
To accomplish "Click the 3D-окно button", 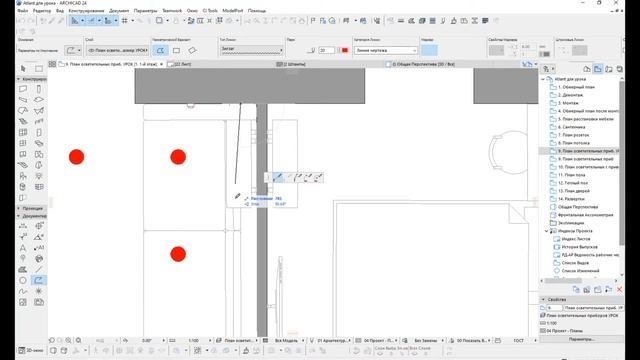I will coord(31,350).
